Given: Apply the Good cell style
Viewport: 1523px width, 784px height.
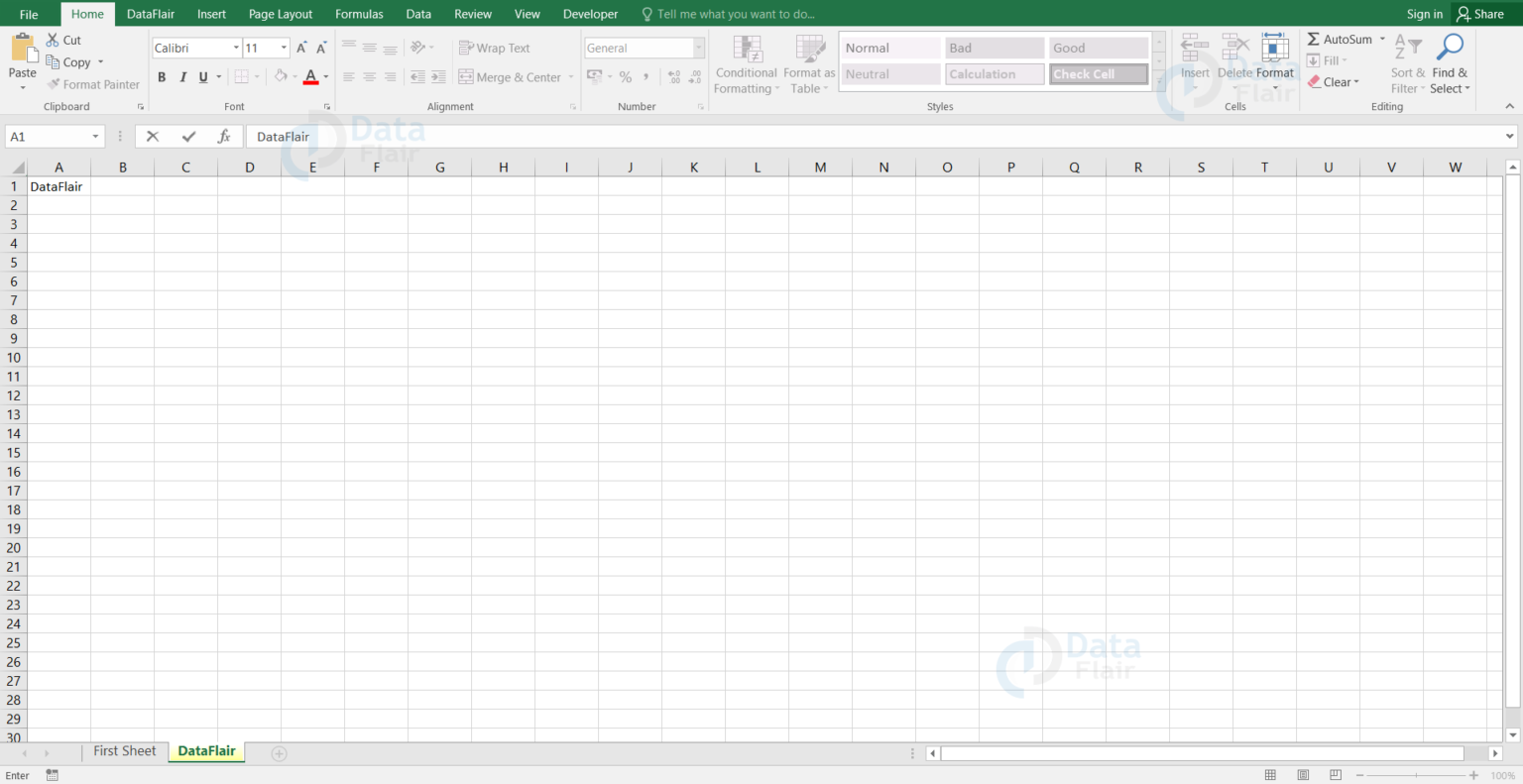Looking at the screenshot, I should (x=1099, y=48).
